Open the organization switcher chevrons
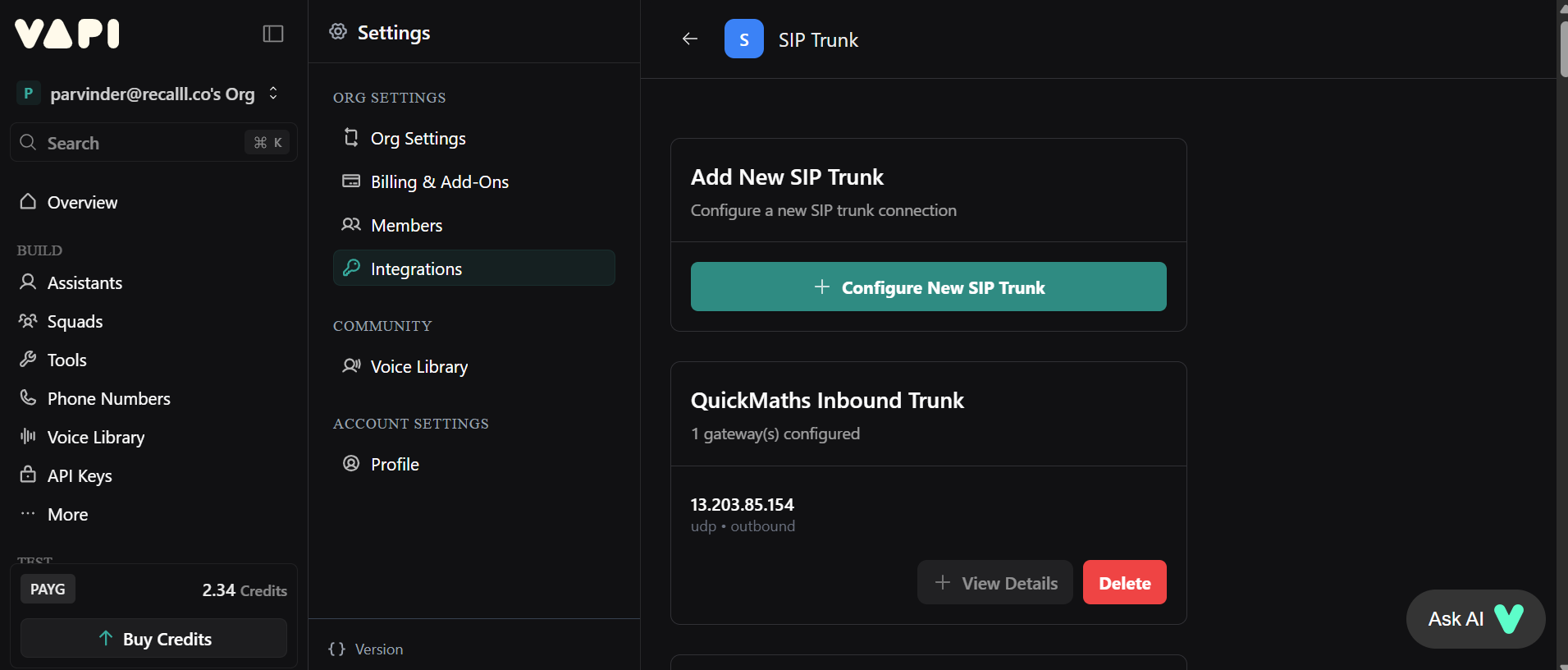This screenshot has height=670, width=1568. tap(273, 93)
